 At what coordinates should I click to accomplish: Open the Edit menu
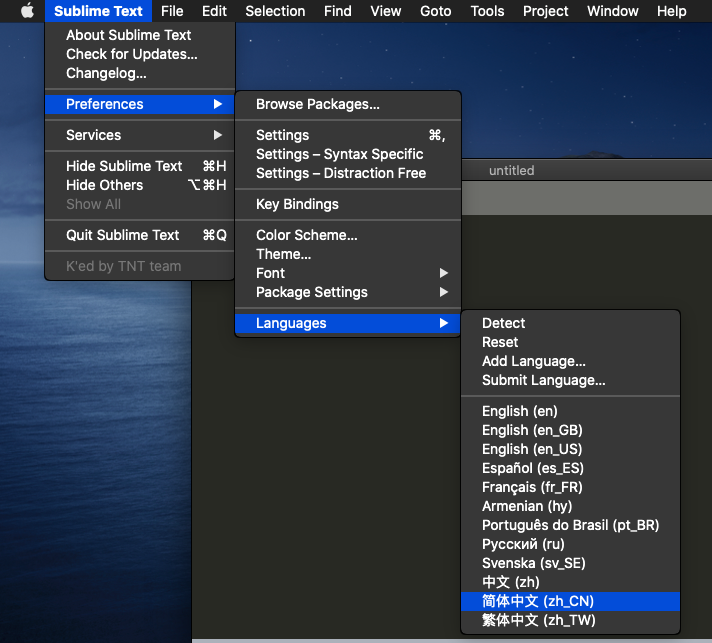click(x=214, y=10)
